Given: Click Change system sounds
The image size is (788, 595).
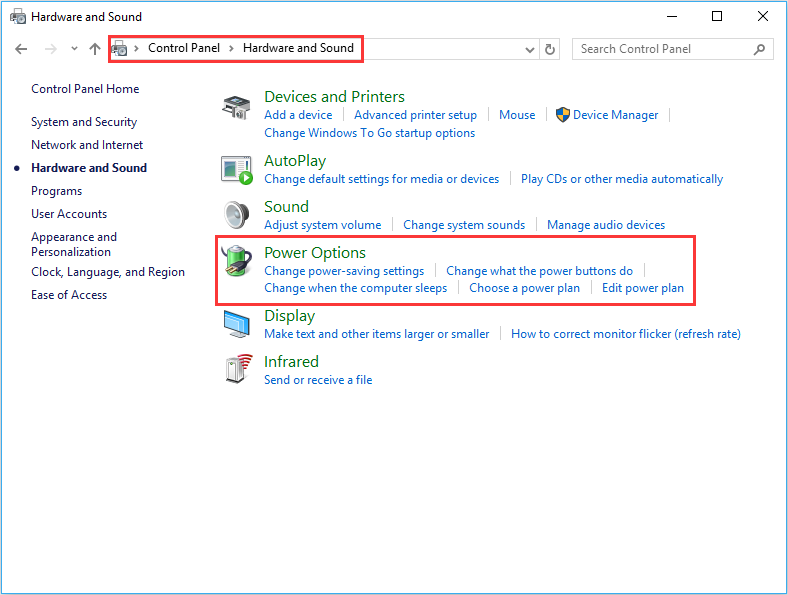Looking at the screenshot, I should pos(464,225).
